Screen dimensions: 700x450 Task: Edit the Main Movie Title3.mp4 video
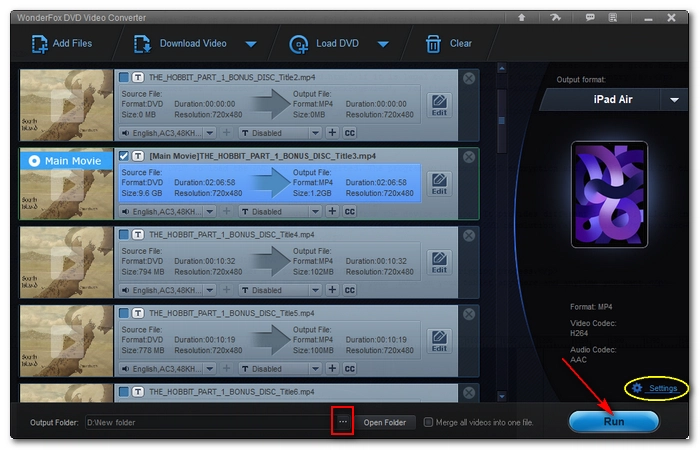[439, 184]
